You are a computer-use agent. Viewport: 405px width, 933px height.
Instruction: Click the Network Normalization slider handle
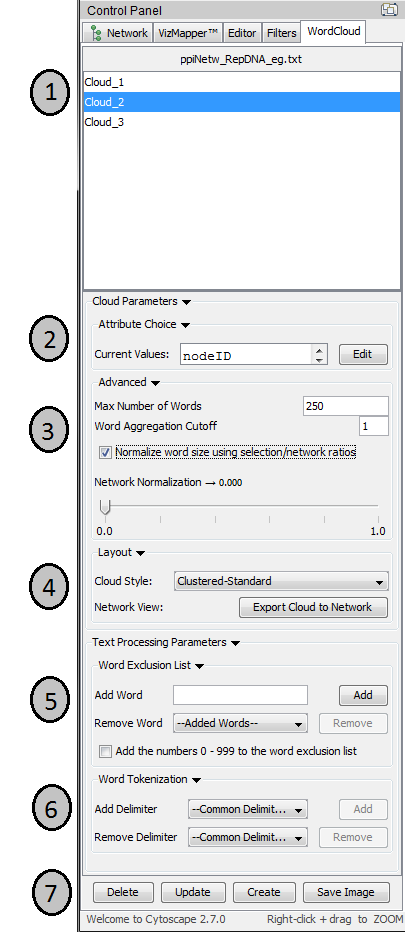(105, 508)
